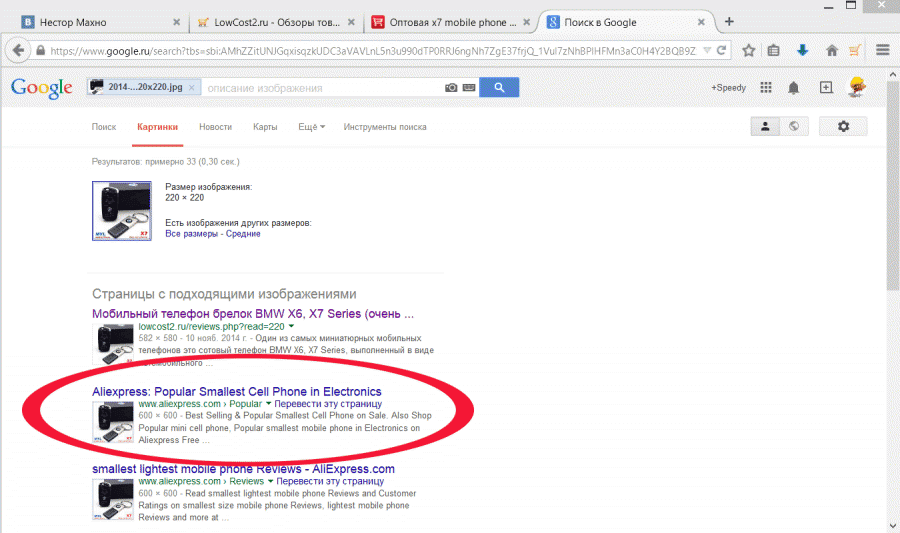900x533 pixels.
Task: Click the blue magnifier search button
Action: (499, 87)
